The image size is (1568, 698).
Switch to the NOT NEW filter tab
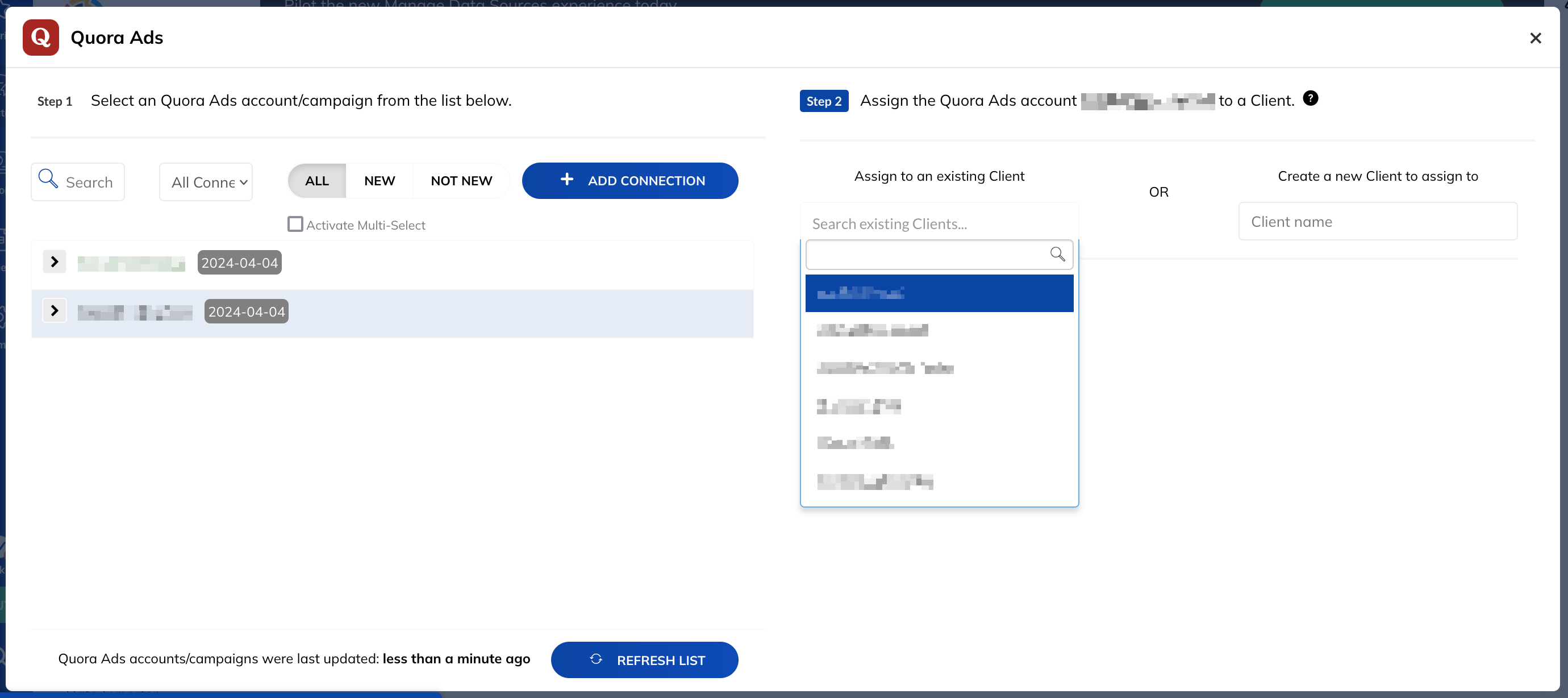coord(461,181)
